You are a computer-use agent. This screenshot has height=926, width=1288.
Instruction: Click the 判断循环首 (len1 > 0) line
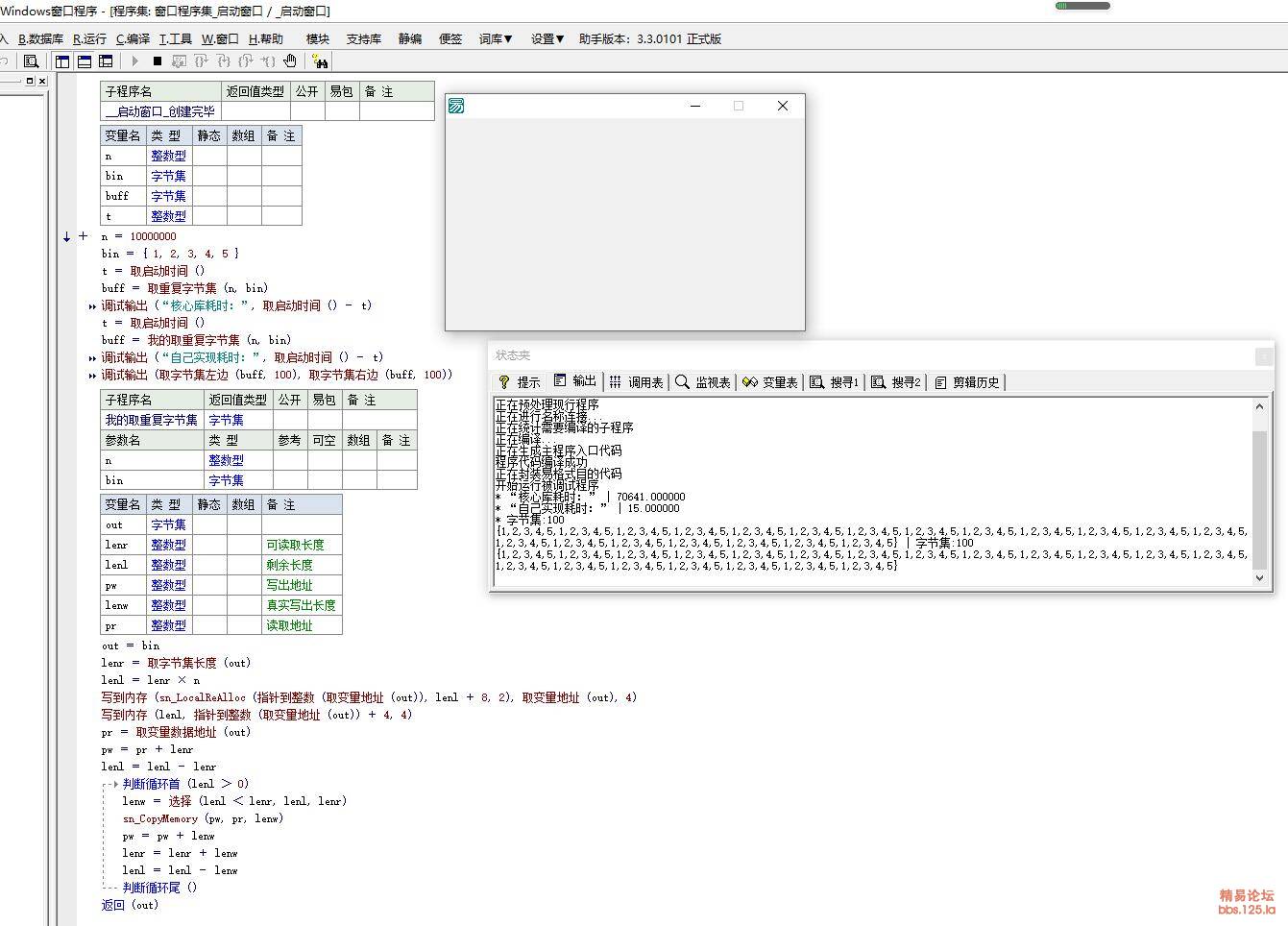185,784
